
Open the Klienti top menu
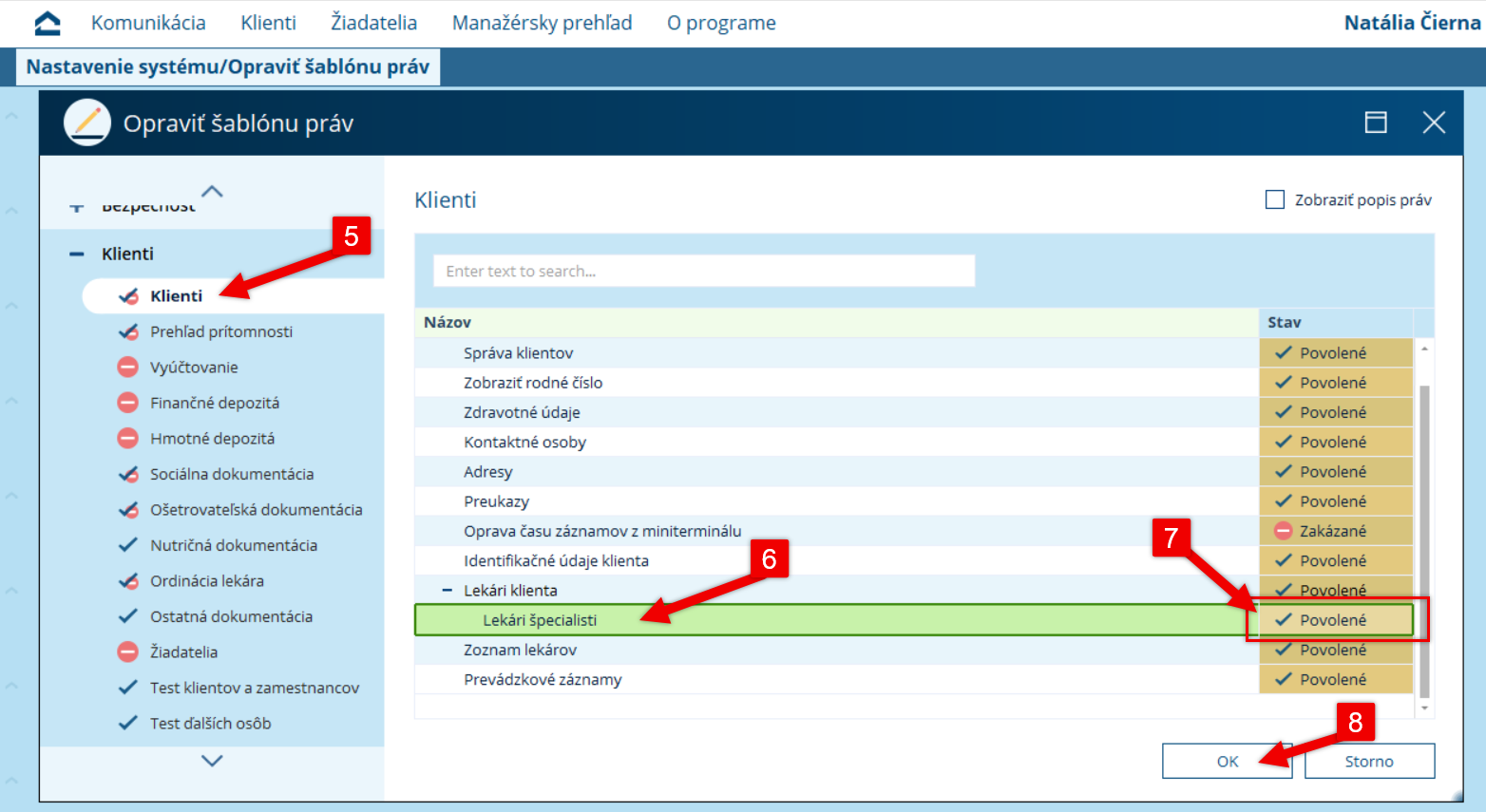coord(268,23)
